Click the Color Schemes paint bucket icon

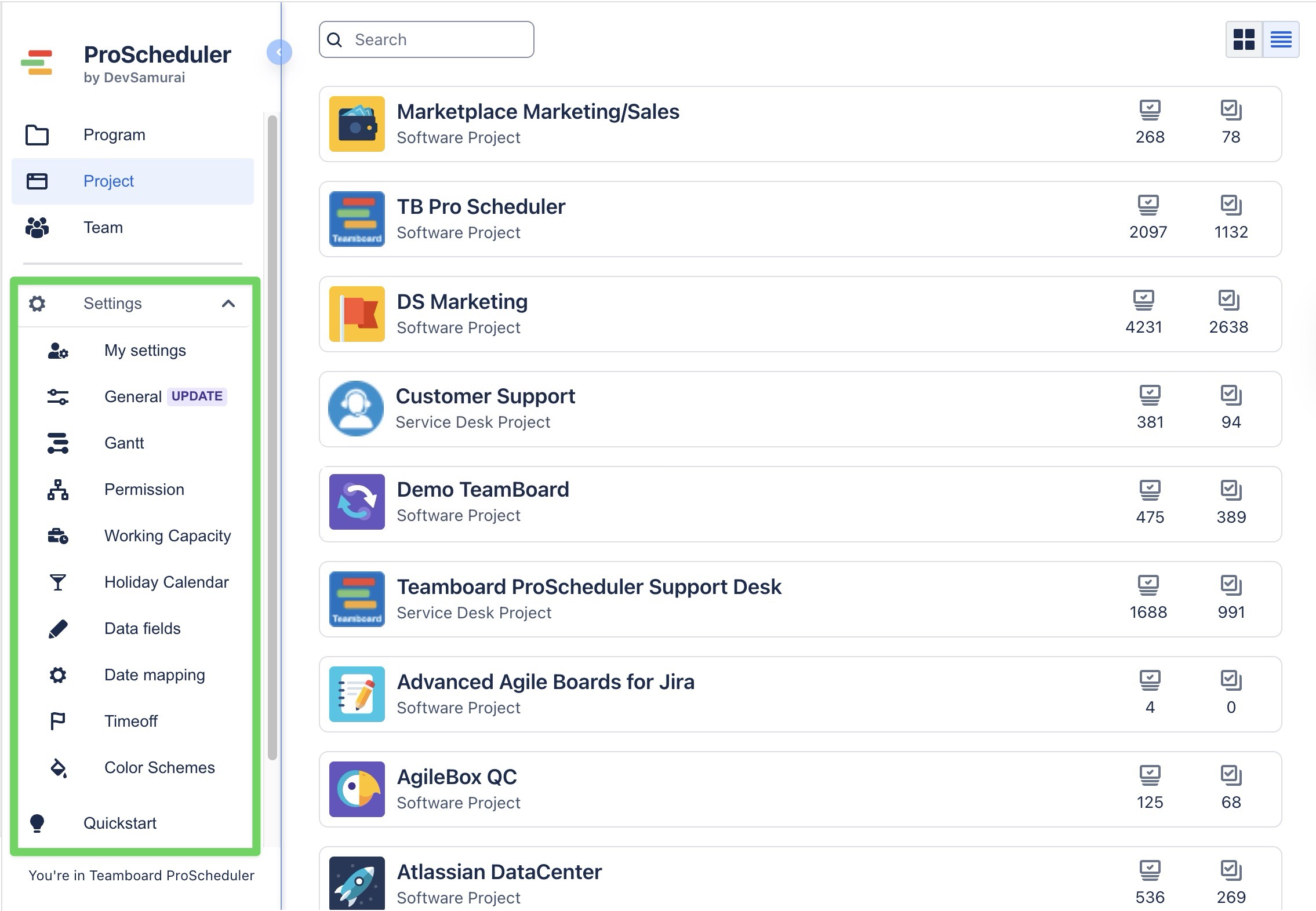pos(58,768)
